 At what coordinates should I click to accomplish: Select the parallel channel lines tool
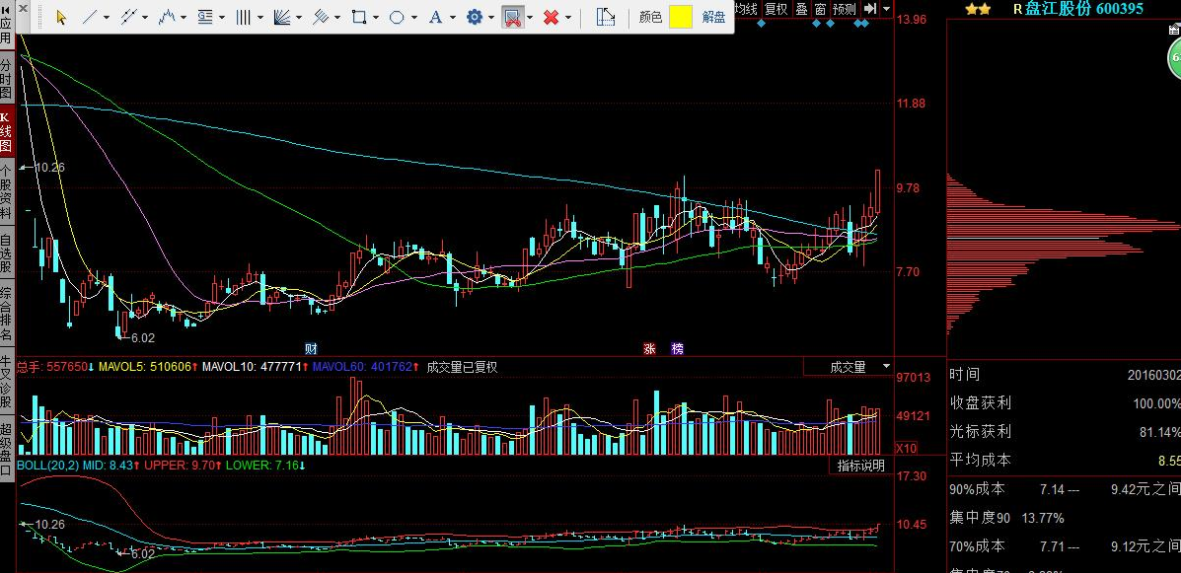click(x=128, y=17)
